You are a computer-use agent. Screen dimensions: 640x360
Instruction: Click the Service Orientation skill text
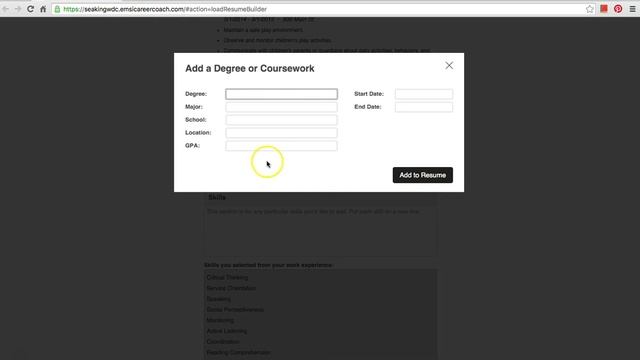231,288
